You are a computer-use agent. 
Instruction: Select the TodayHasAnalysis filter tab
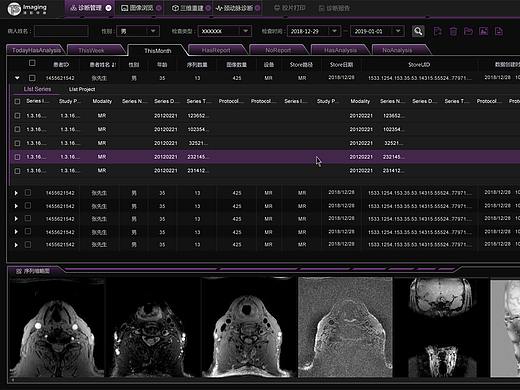tap(36, 50)
